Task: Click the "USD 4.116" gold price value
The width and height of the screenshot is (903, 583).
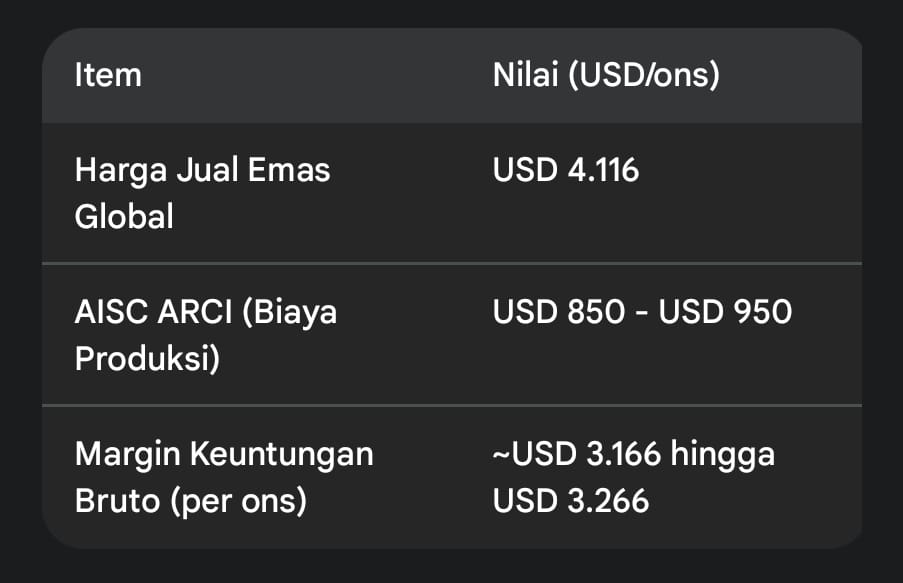Action: 566,170
